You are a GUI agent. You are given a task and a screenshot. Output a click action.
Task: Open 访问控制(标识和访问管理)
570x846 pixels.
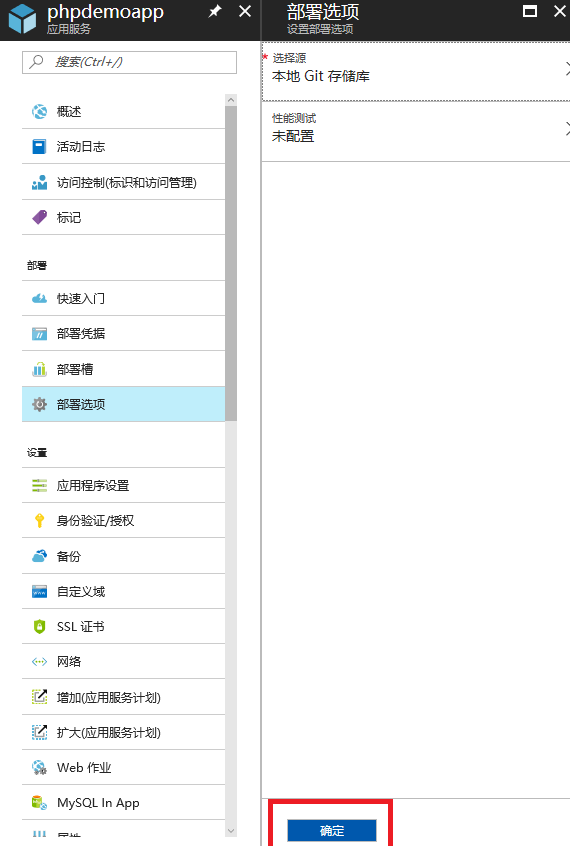point(124,182)
